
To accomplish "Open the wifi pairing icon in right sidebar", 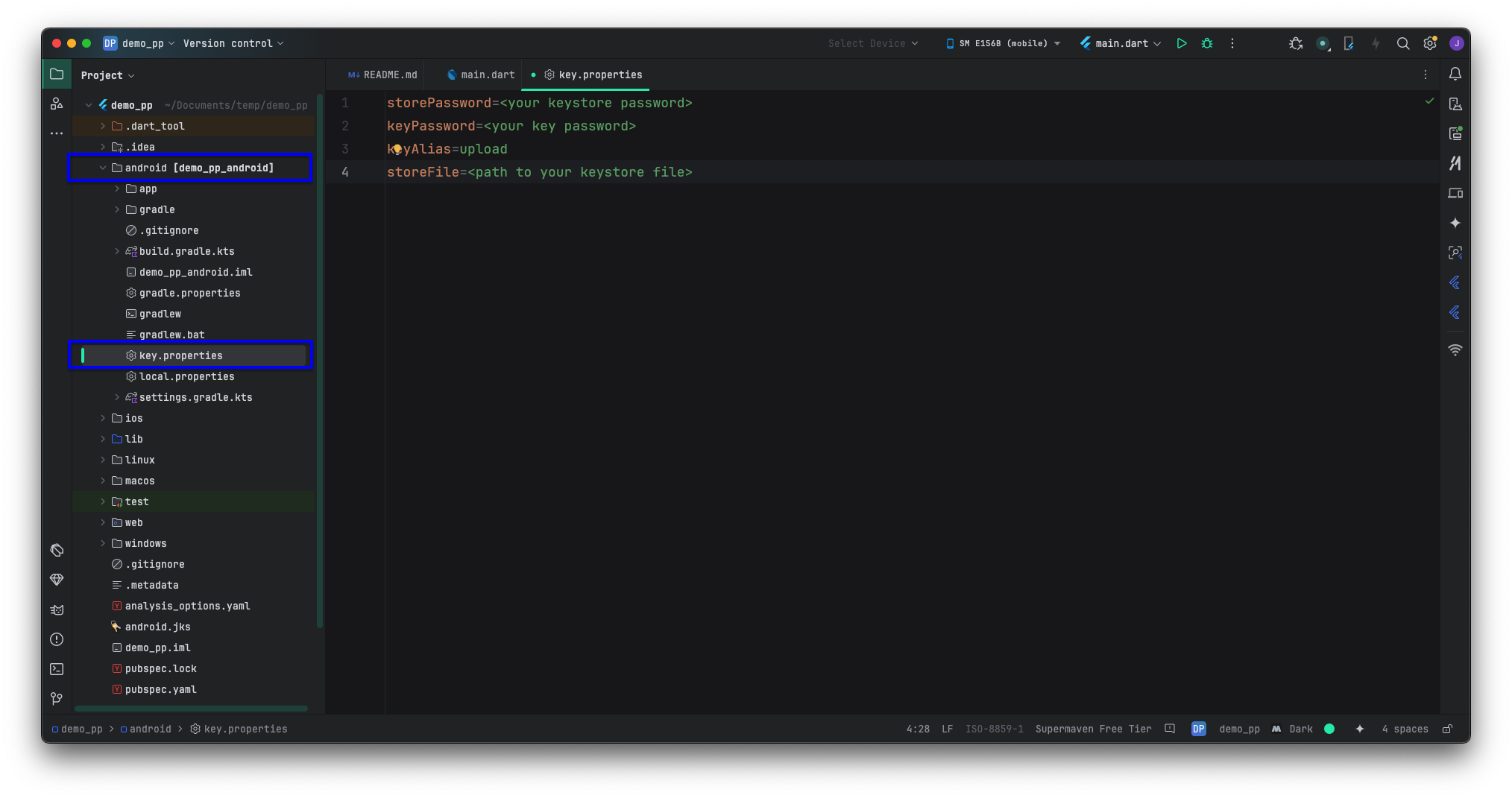I will [1455, 349].
